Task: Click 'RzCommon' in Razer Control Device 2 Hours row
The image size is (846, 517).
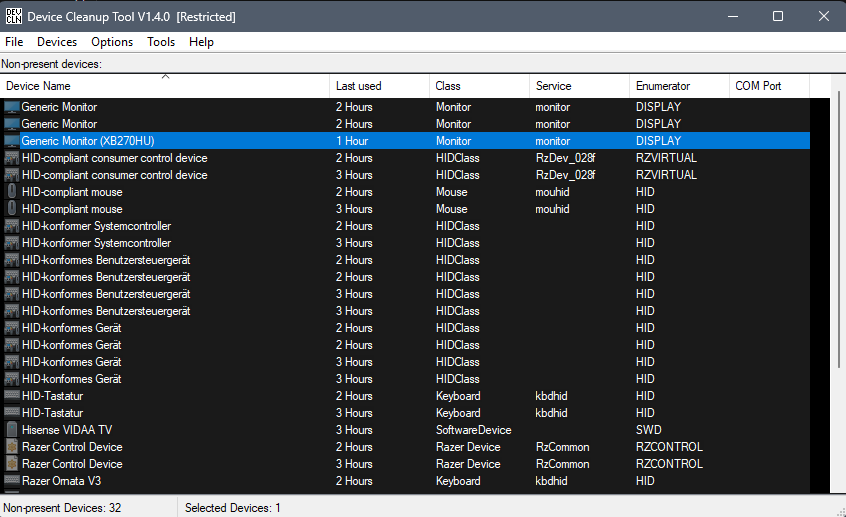Action: point(562,447)
